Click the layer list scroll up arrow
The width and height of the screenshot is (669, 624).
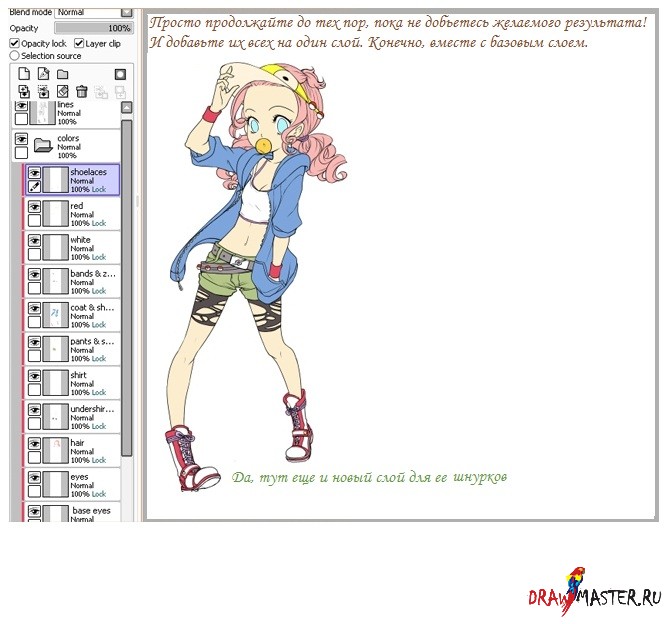127,107
